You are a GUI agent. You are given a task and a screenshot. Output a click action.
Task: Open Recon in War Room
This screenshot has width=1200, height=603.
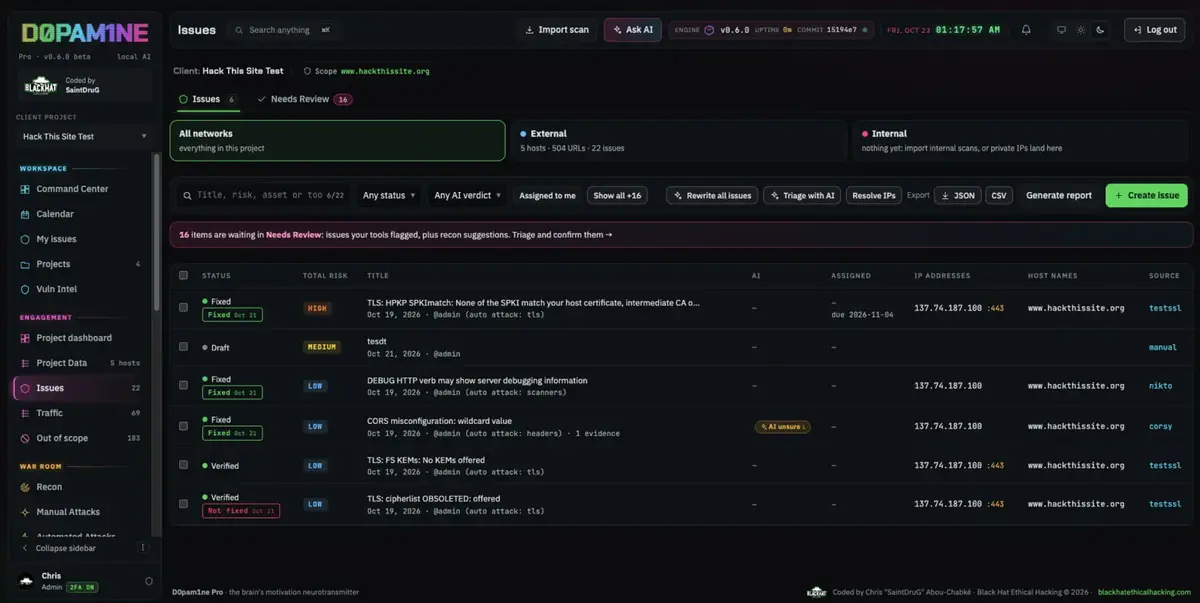[80, 487]
